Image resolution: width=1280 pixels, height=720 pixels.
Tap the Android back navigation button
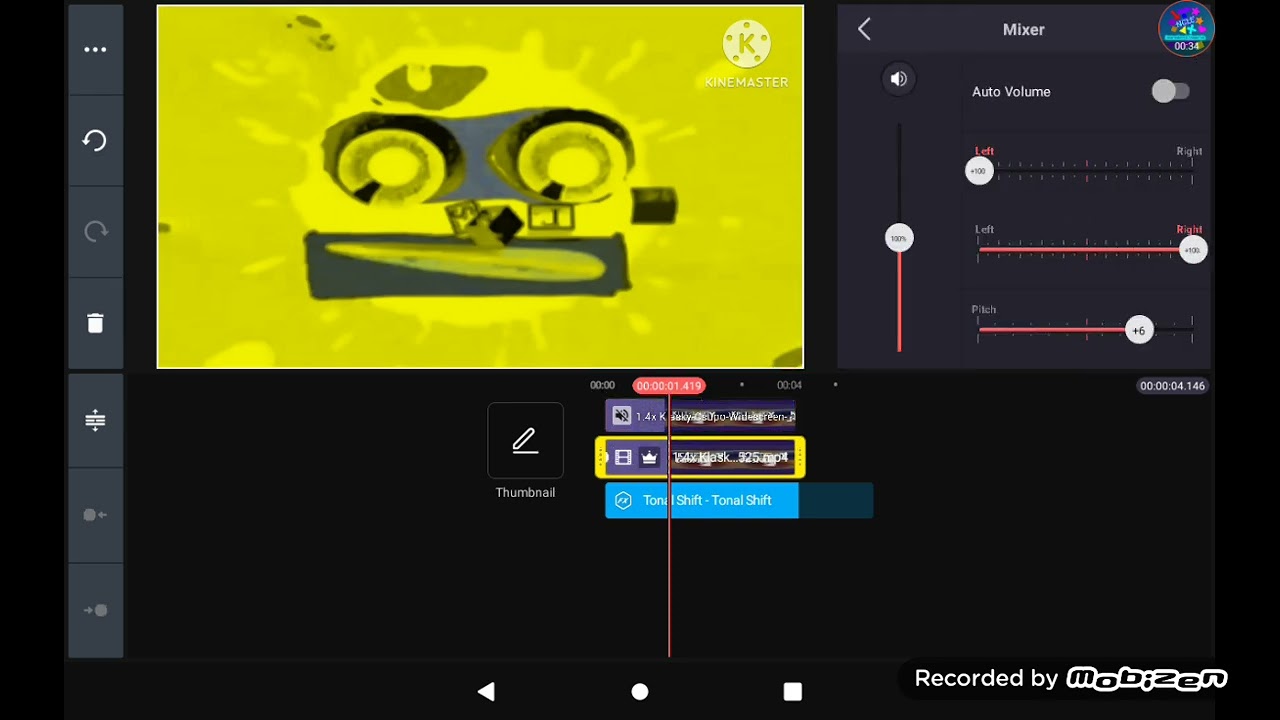(x=486, y=691)
